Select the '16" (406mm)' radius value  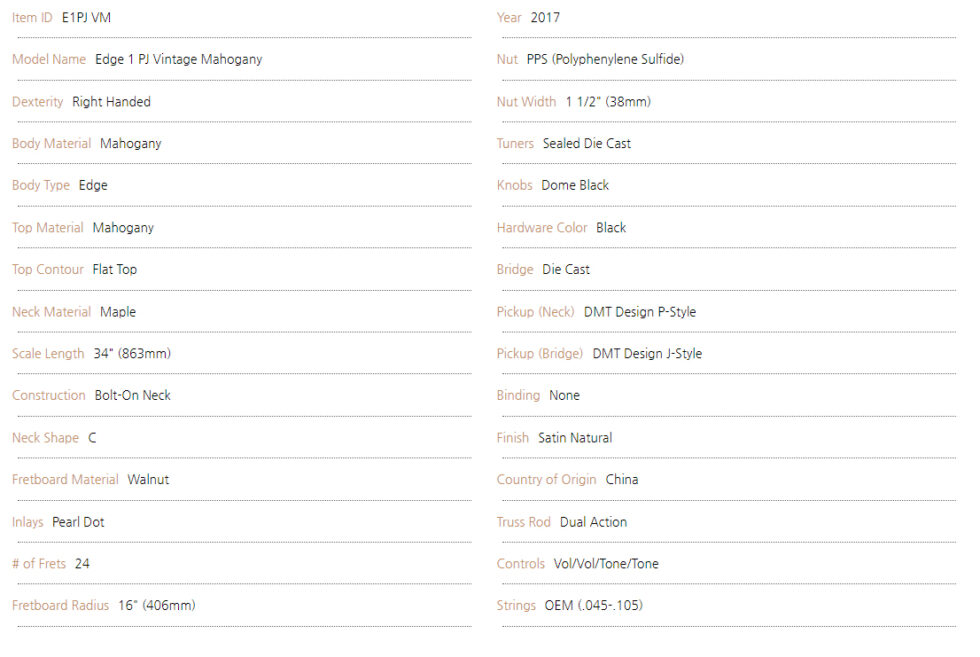(x=157, y=606)
